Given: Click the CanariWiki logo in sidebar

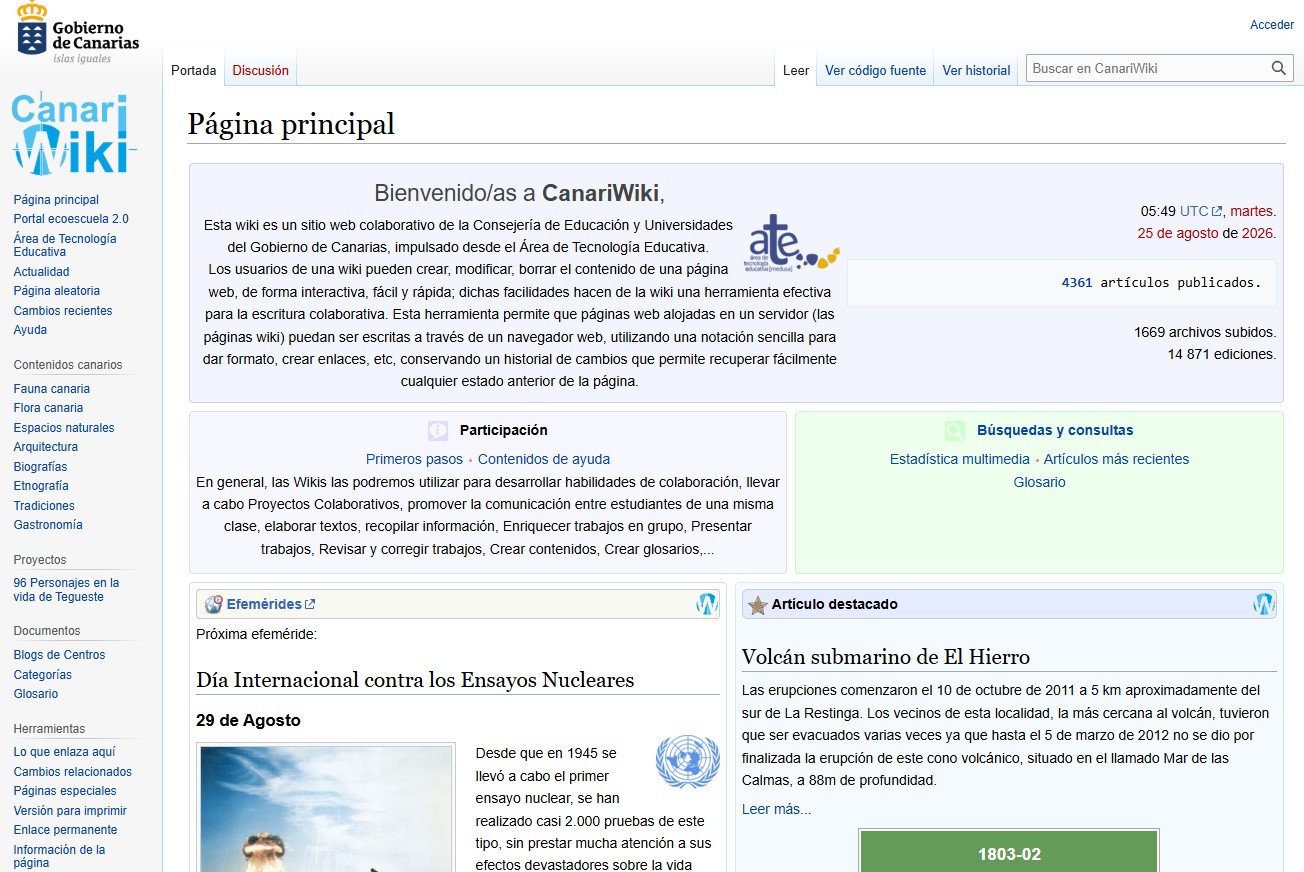Looking at the screenshot, I should click(x=74, y=134).
